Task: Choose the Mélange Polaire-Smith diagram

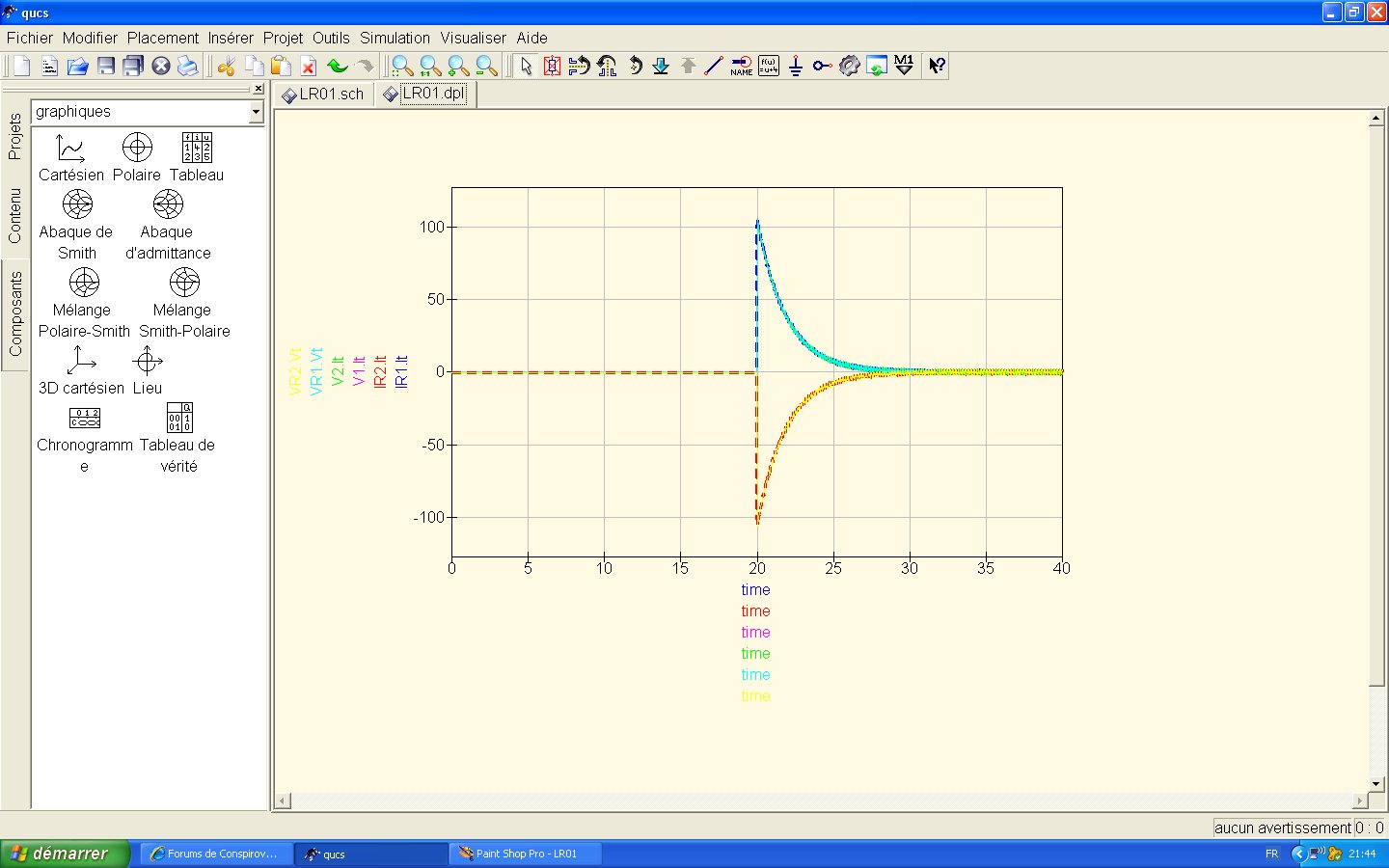Action: [84, 304]
